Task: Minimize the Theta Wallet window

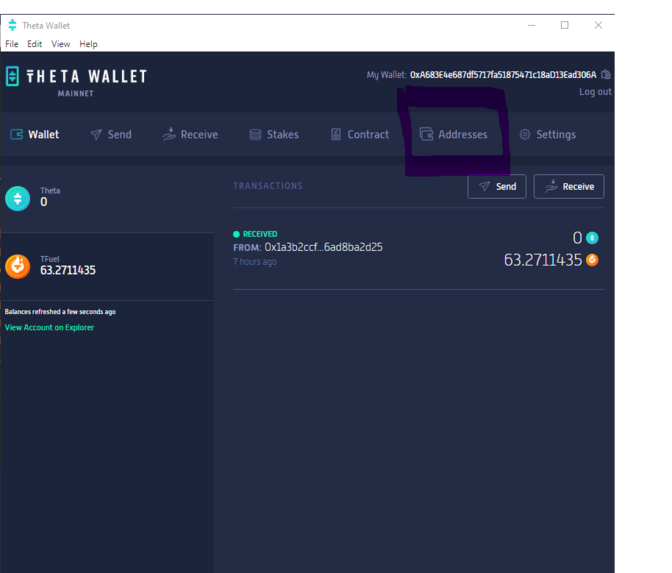Action: 531,25
